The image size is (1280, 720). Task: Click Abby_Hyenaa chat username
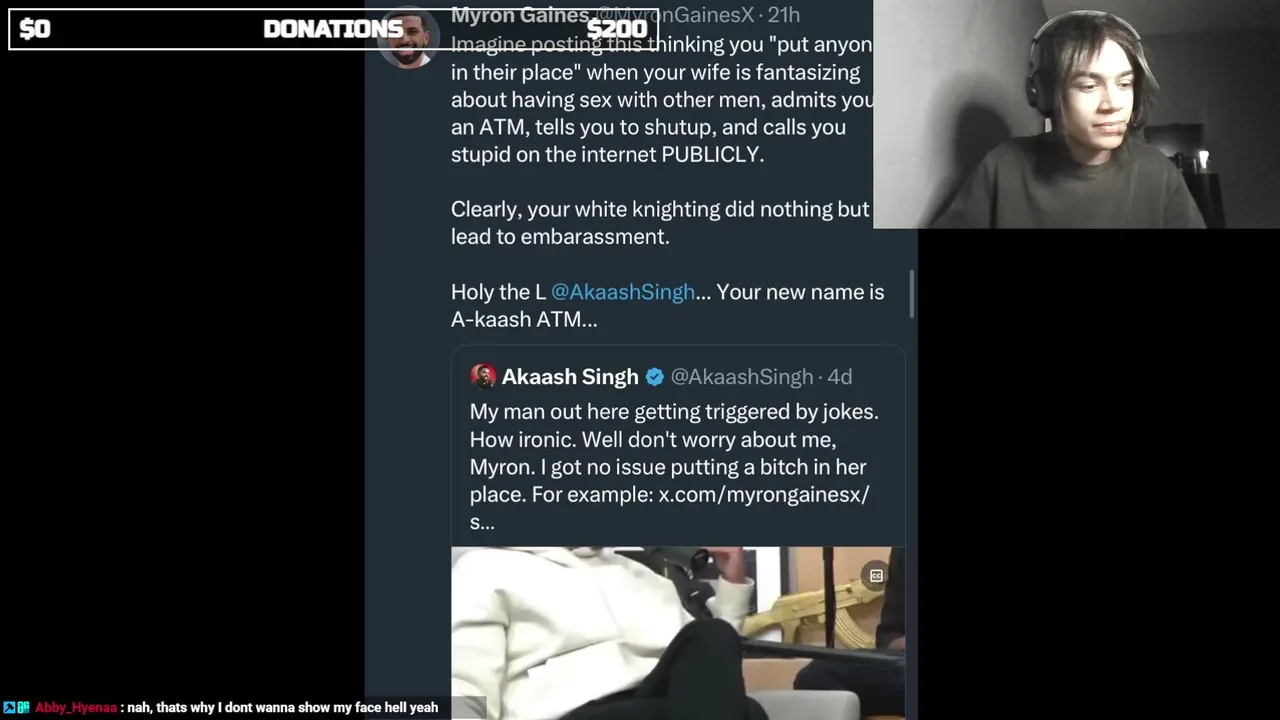(x=76, y=707)
